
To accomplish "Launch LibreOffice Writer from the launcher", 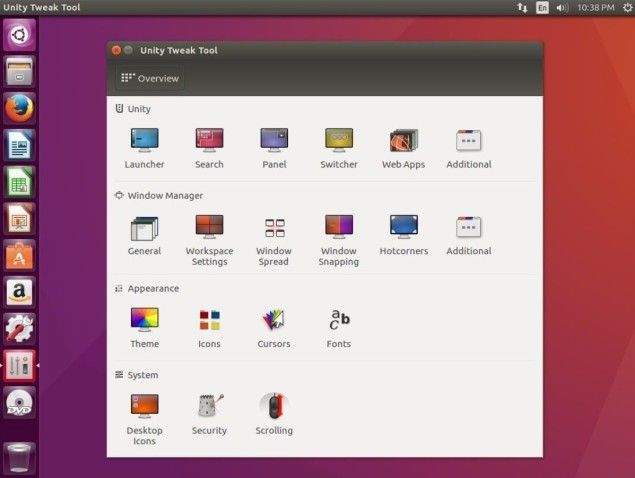I will coord(19,145).
